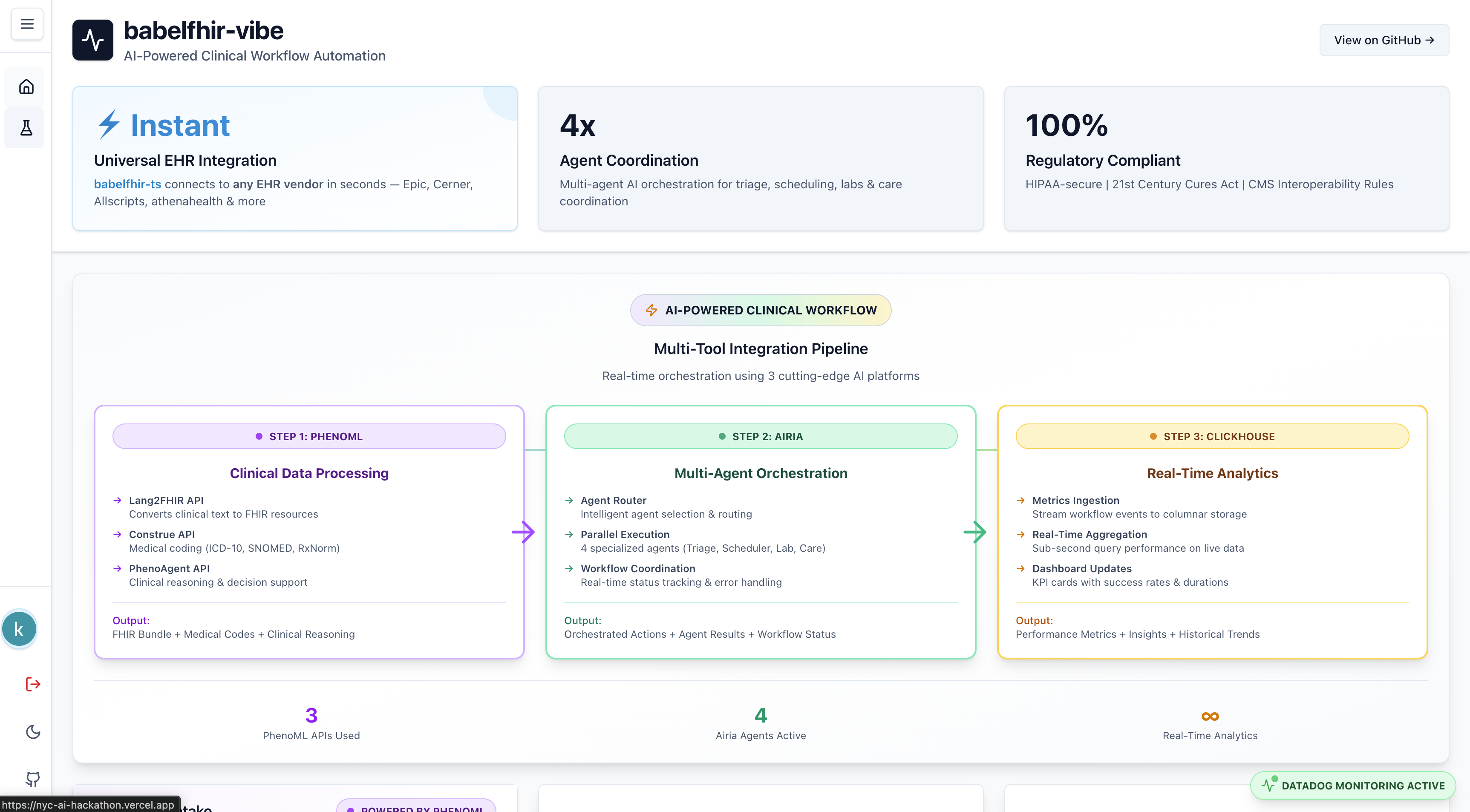Click the infinity Real-Time Analytics stat

(1210, 716)
